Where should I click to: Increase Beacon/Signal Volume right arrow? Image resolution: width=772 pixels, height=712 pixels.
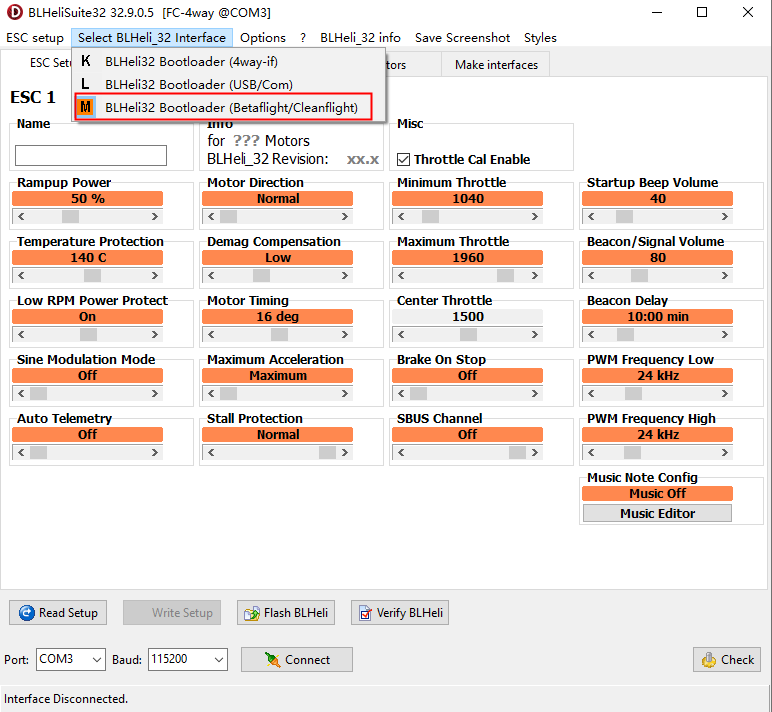pos(725,276)
